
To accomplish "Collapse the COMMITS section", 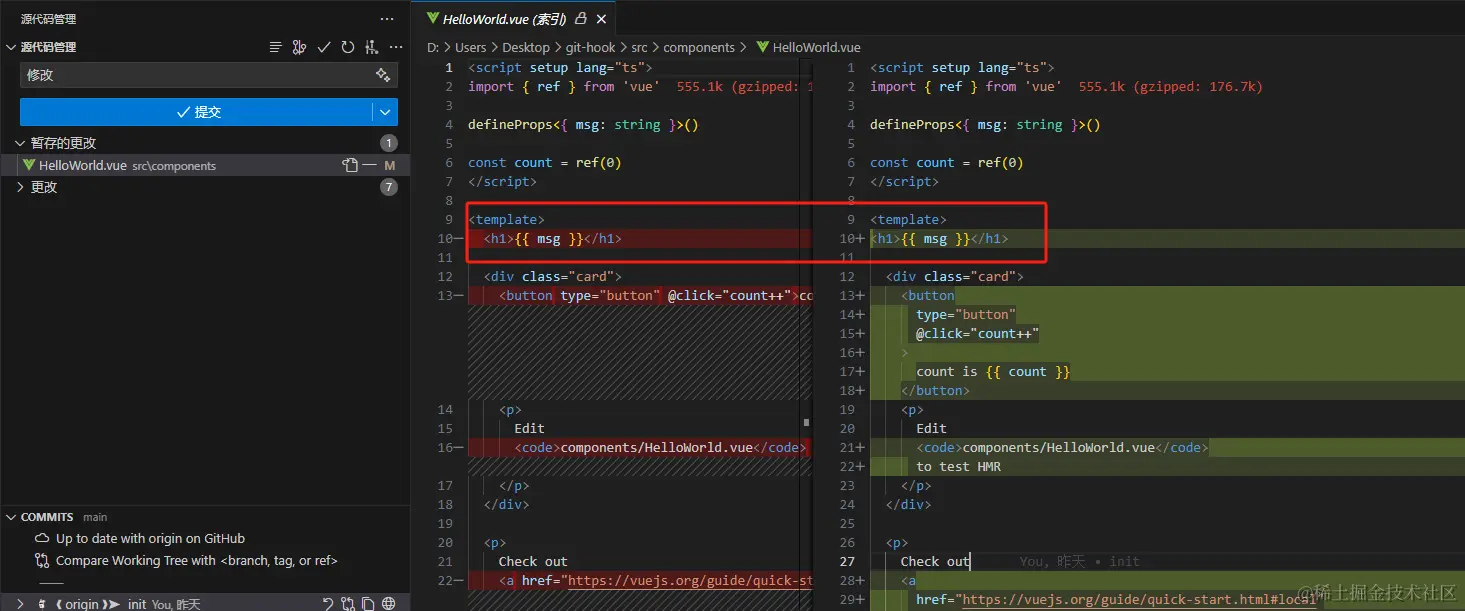I will (x=11, y=517).
